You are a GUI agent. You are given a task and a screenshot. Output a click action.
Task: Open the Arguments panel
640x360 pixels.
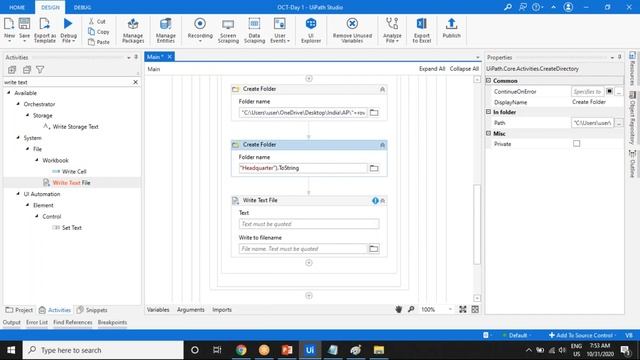(191, 310)
